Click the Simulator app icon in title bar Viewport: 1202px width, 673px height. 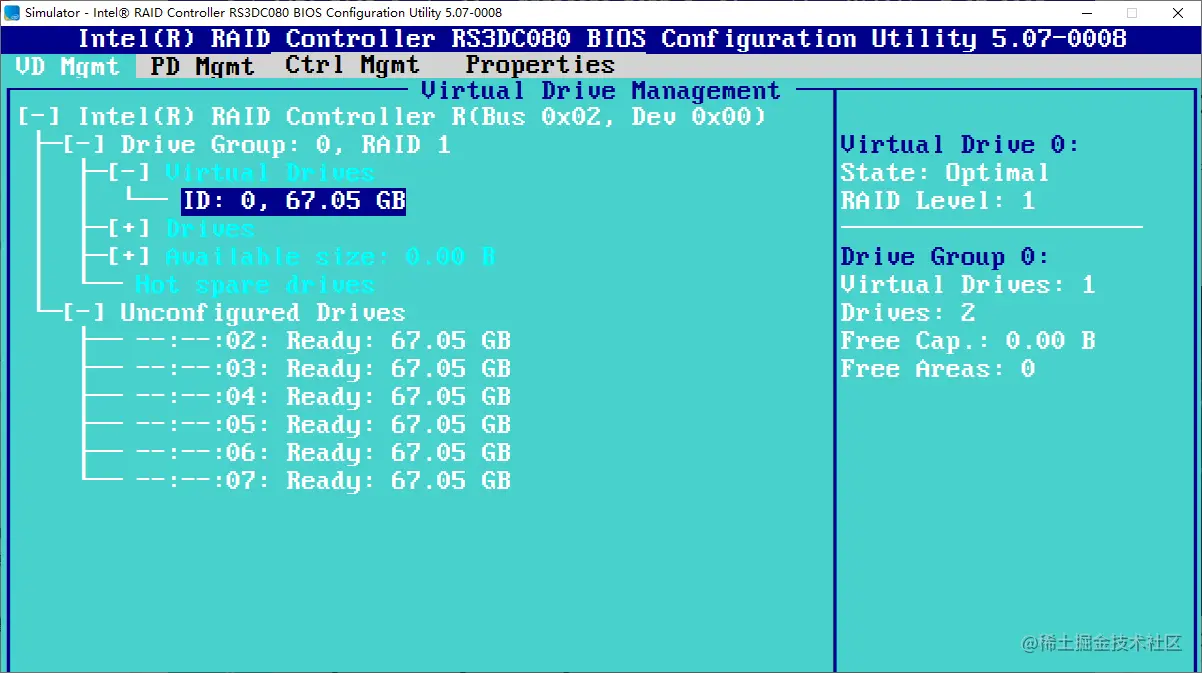[12, 13]
